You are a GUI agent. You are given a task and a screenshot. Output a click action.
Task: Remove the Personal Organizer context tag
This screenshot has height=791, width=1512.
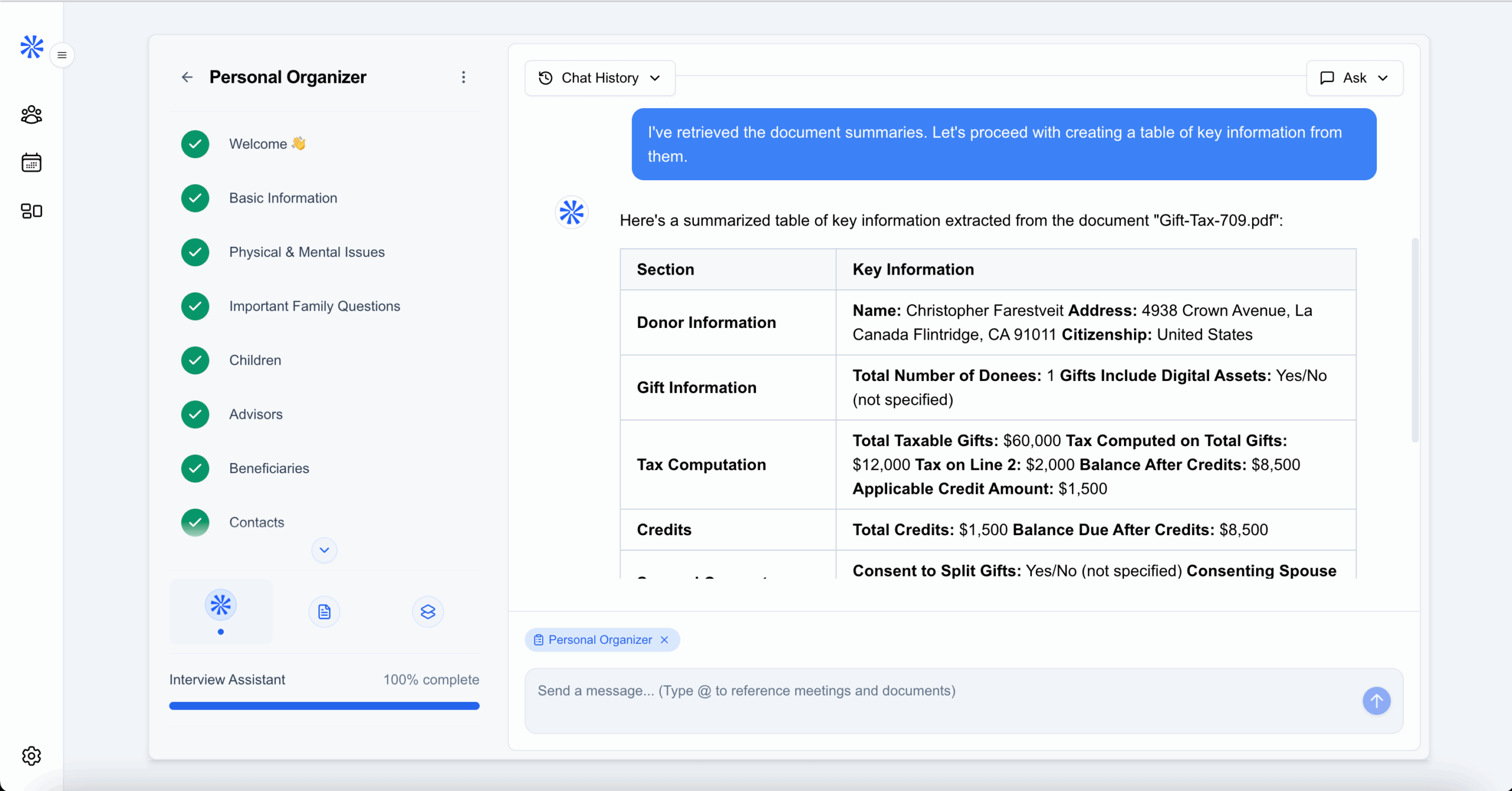pyautogui.click(x=664, y=640)
